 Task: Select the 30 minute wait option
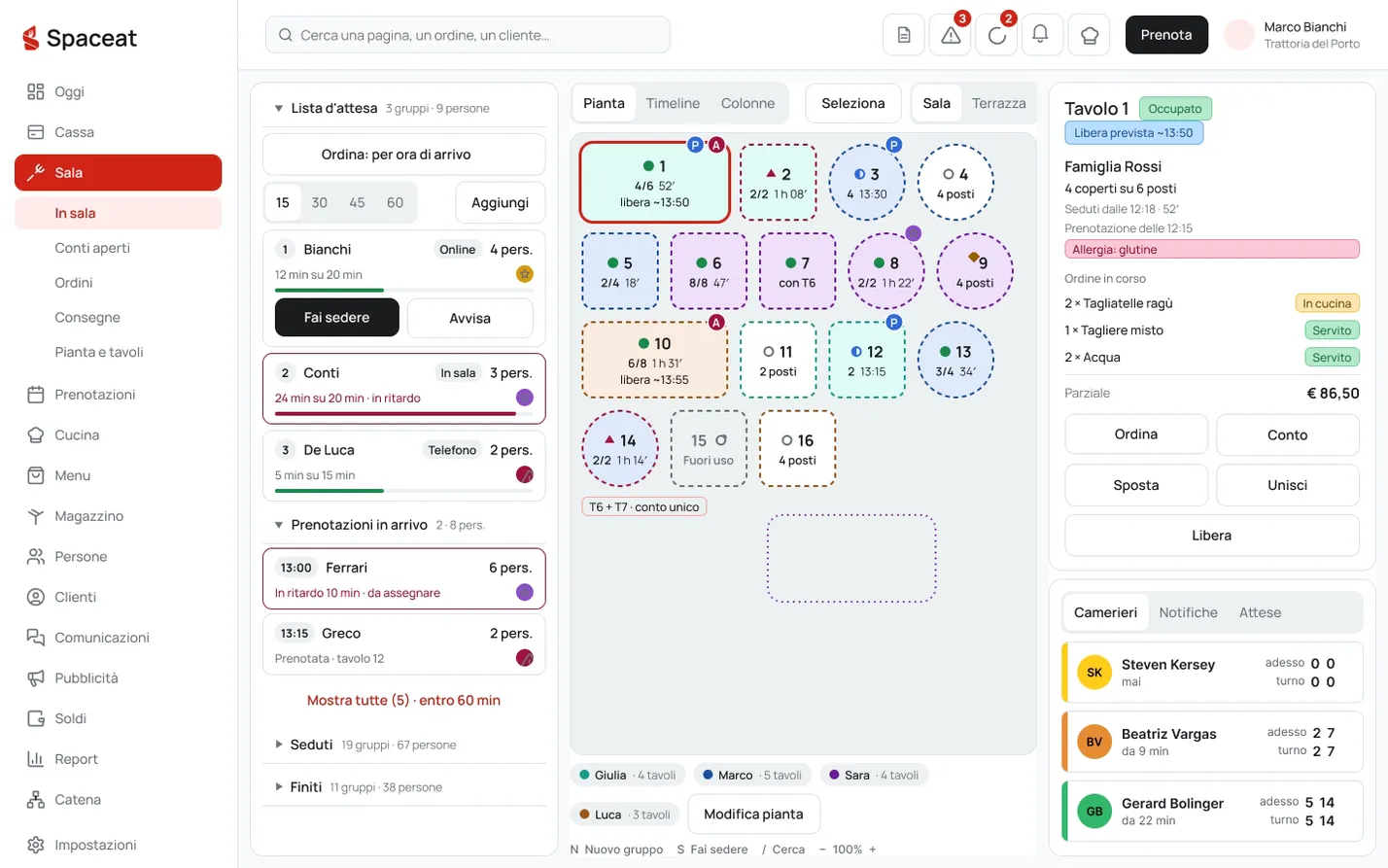[x=319, y=202]
